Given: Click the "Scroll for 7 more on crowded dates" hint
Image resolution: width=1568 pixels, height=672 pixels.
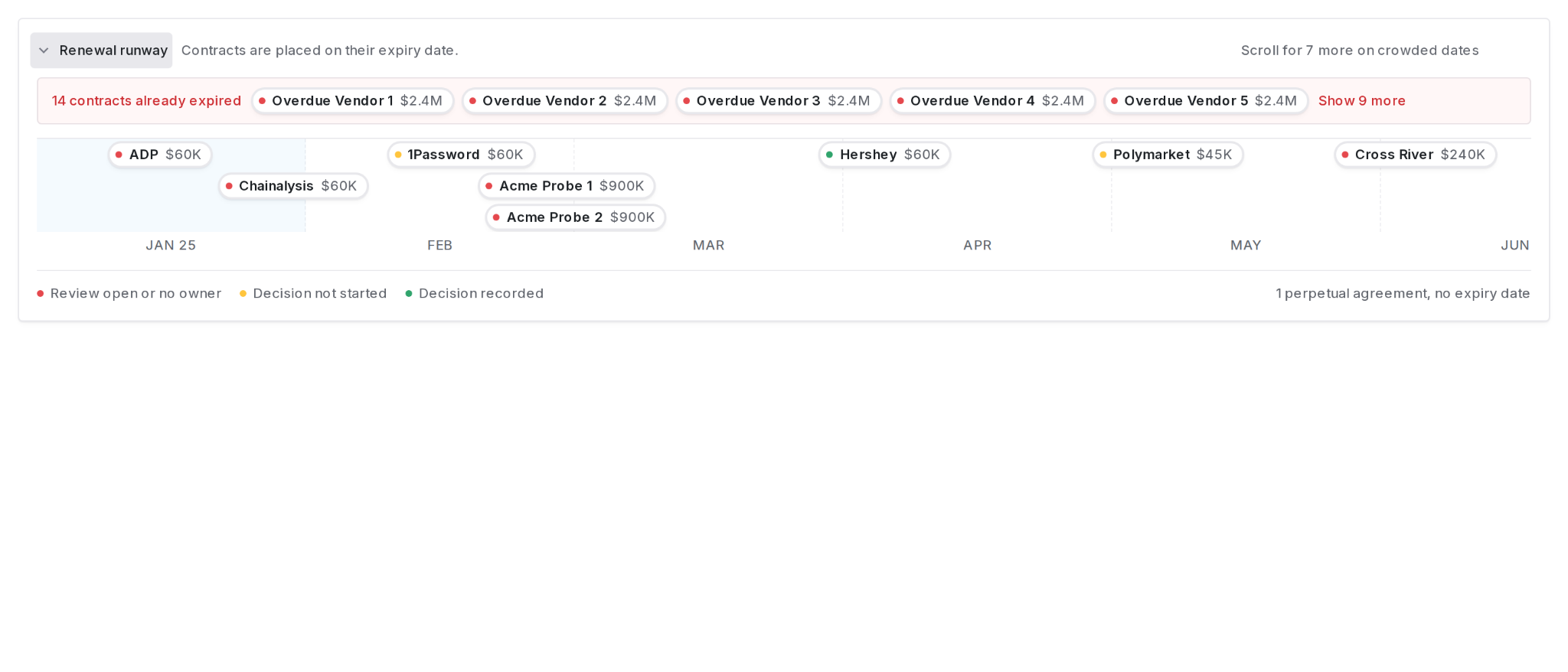Looking at the screenshot, I should click(x=1360, y=51).
